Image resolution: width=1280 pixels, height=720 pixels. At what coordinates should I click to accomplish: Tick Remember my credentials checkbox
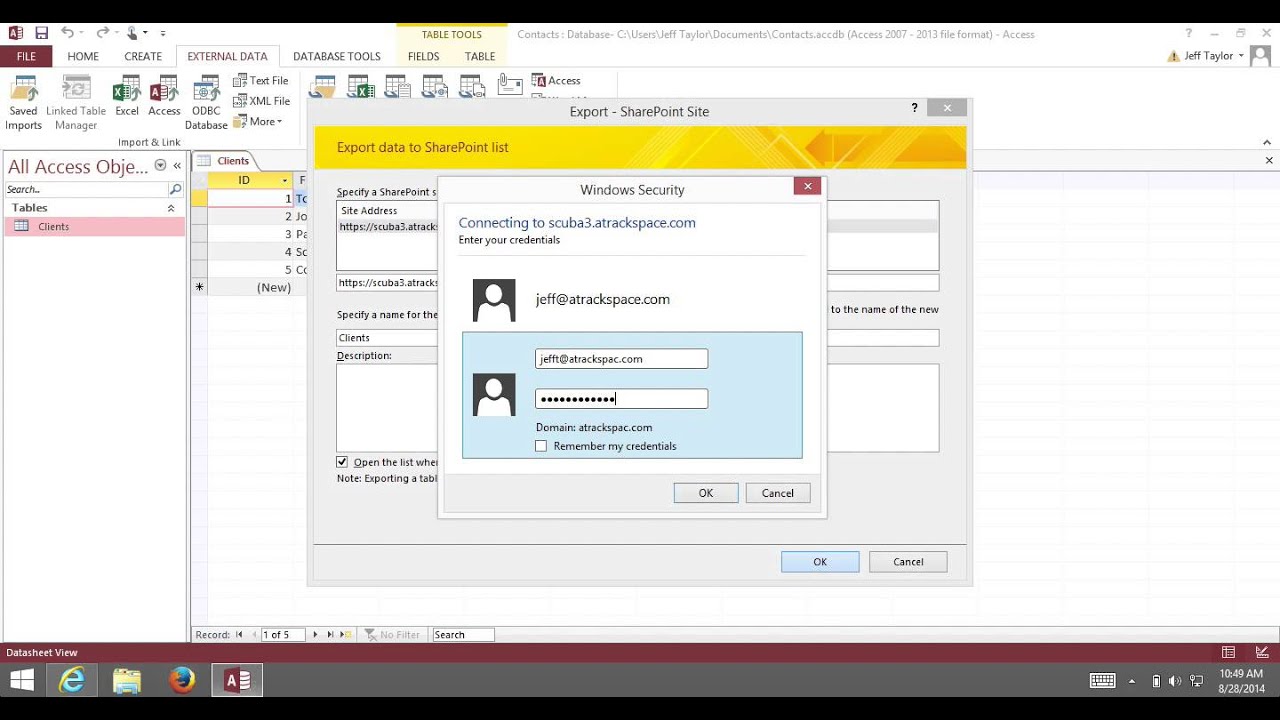click(x=541, y=446)
